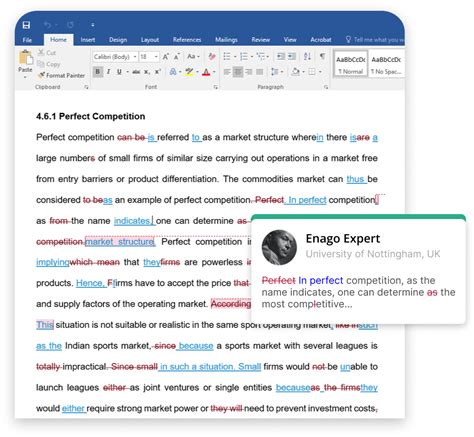Open the Font dialog launcher

coord(216,87)
